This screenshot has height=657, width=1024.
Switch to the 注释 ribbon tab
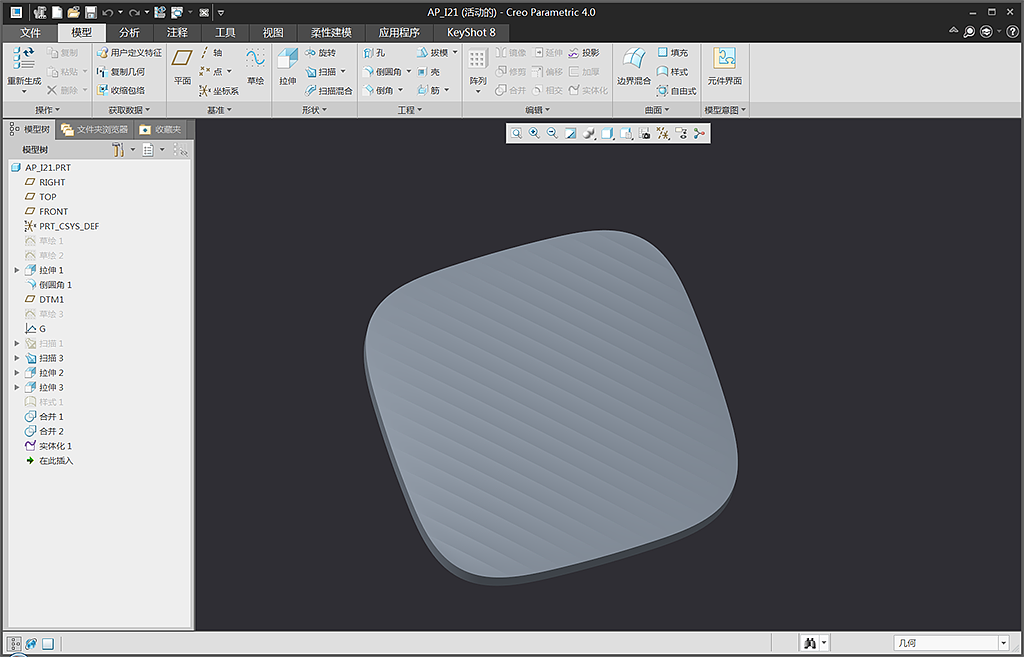[177, 33]
